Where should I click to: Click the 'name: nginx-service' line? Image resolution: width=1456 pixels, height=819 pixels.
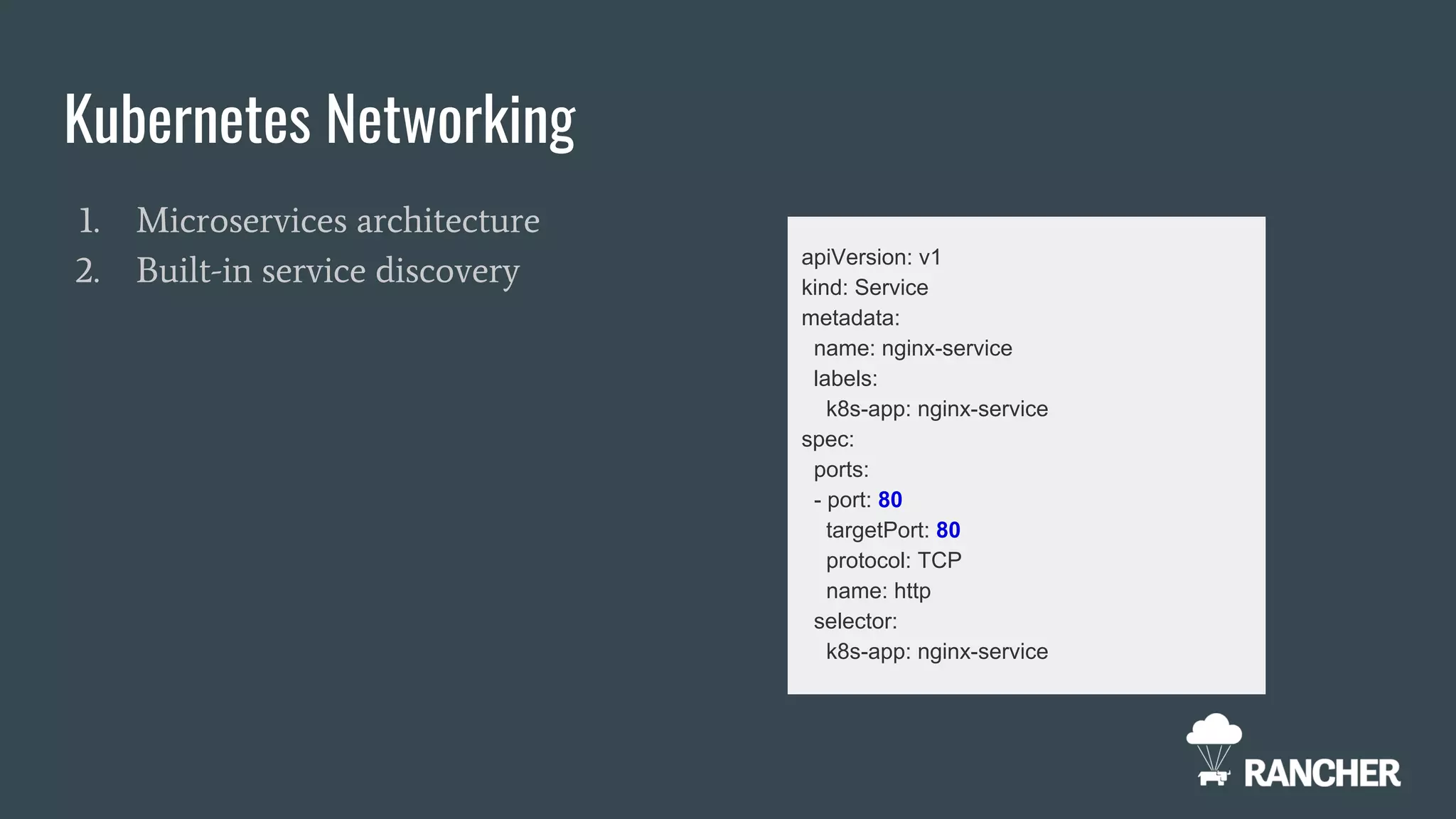coord(913,348)
